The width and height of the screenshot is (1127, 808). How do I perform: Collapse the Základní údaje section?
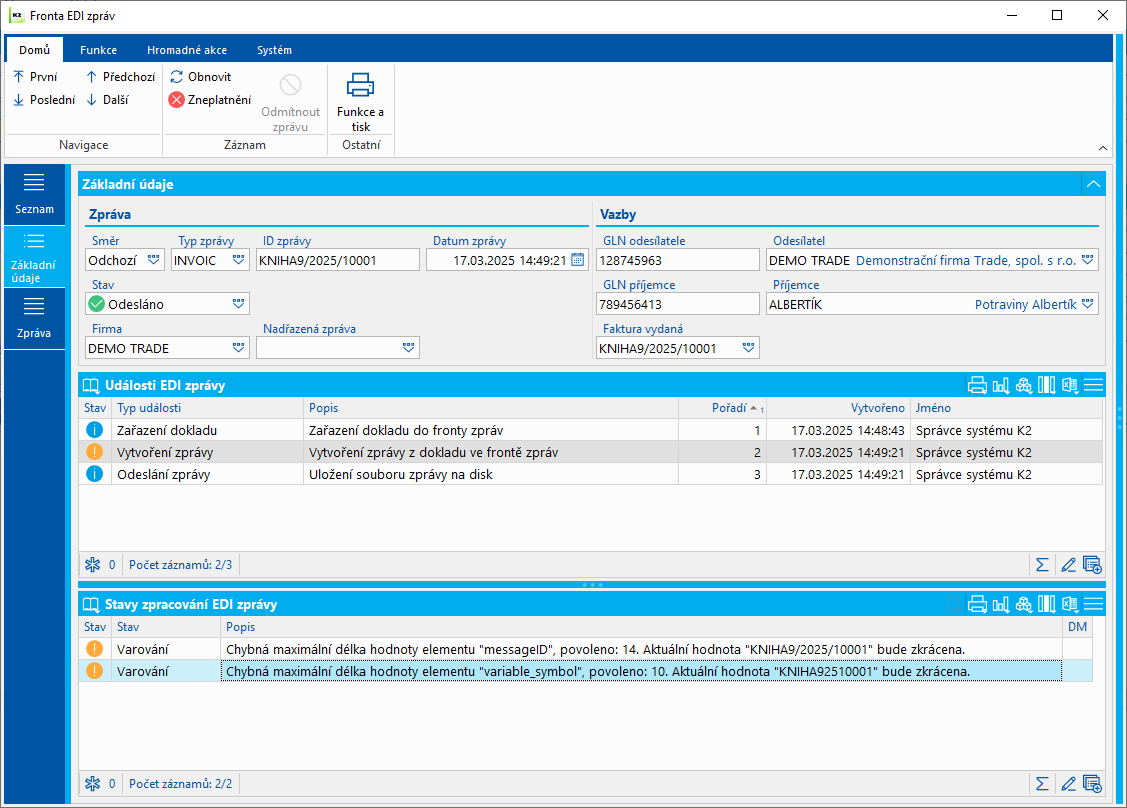click(x=1094, y=184)
